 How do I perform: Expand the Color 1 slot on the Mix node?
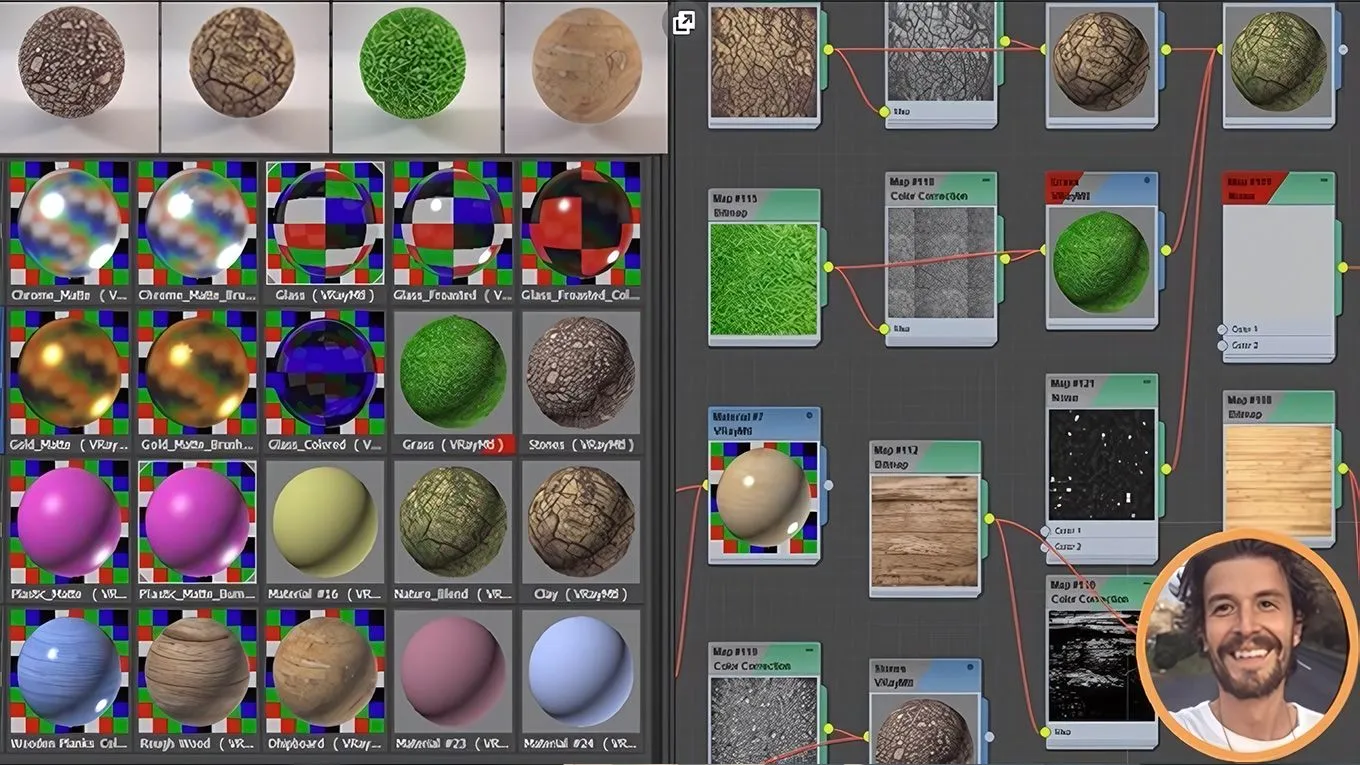[1221, 330]
